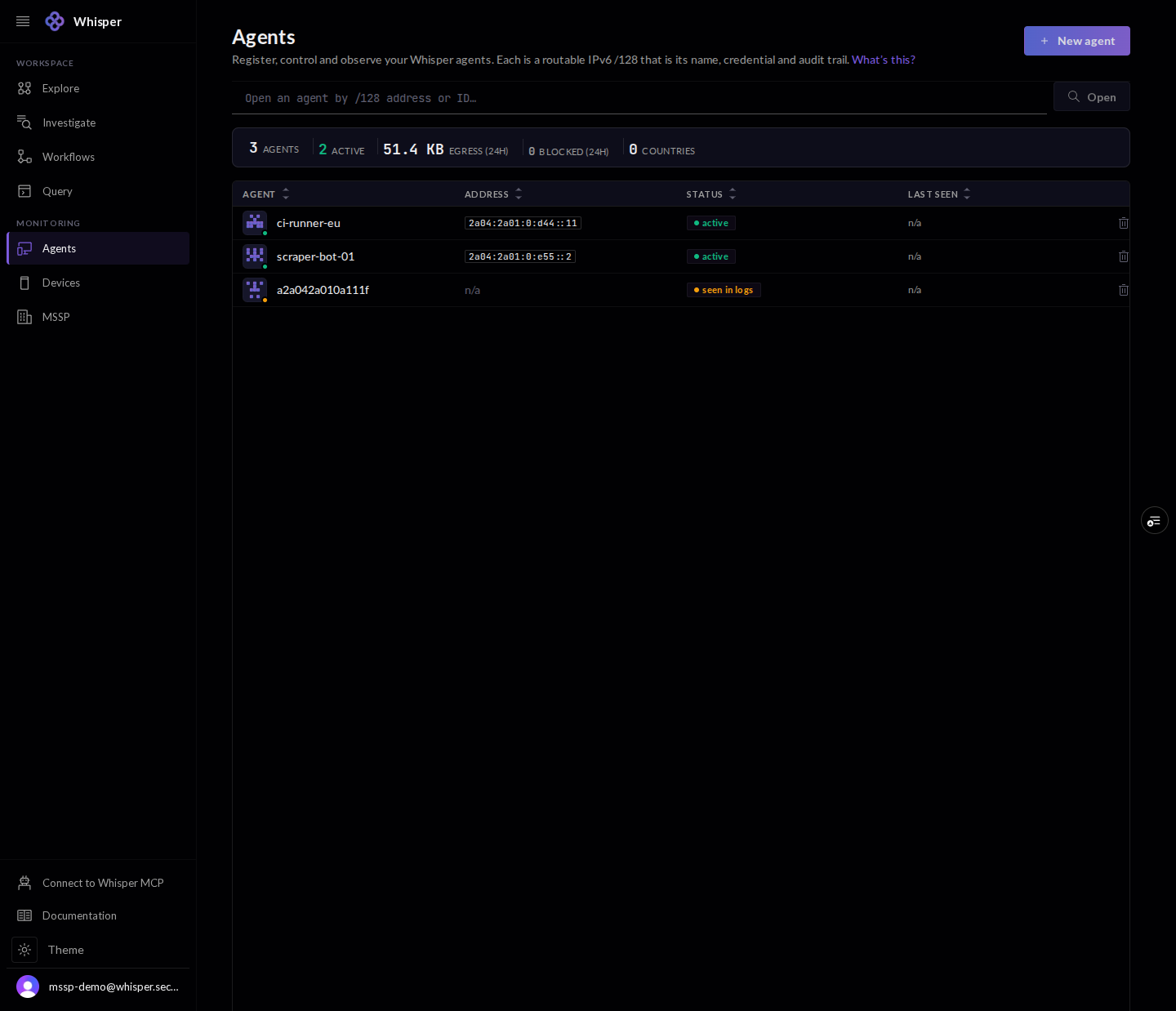Click the Whisper logo icon
This screenshot has height=1011, width=1176.
click(55, 21)
